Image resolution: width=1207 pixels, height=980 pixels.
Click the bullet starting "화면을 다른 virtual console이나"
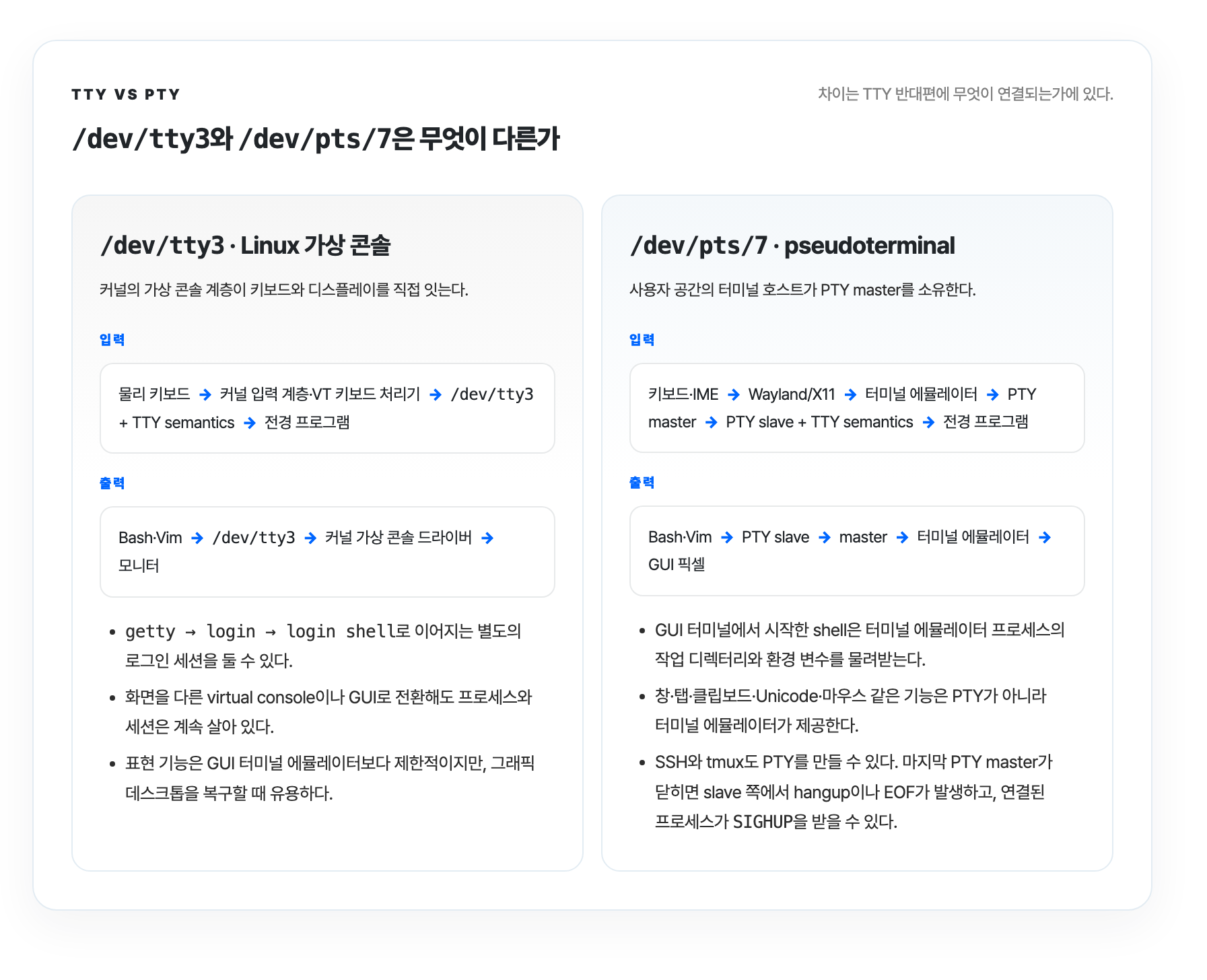tap(329, 711)
